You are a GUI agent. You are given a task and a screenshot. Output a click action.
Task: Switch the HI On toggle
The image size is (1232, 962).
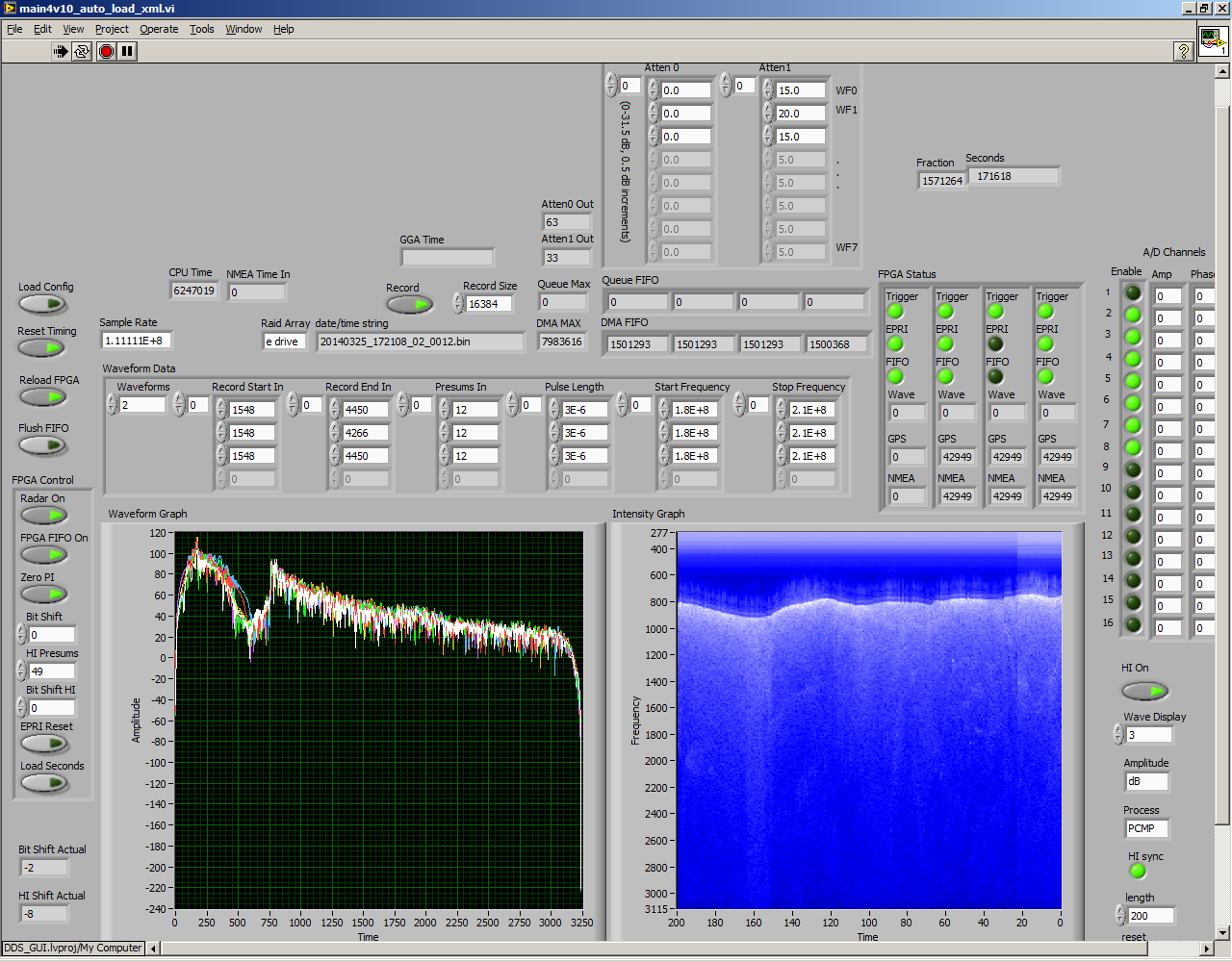point(1143,691)
